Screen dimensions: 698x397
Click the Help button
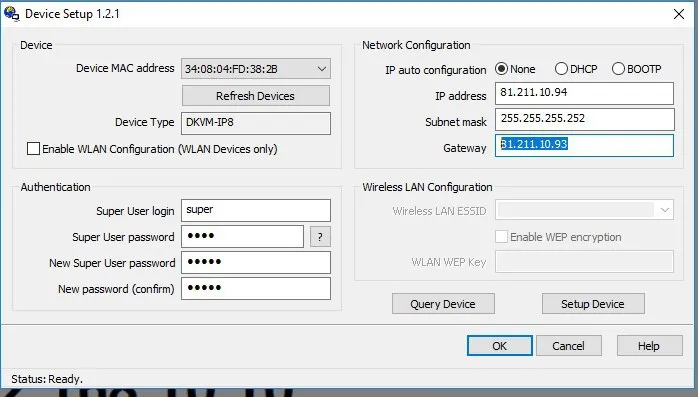coord(649,346)
